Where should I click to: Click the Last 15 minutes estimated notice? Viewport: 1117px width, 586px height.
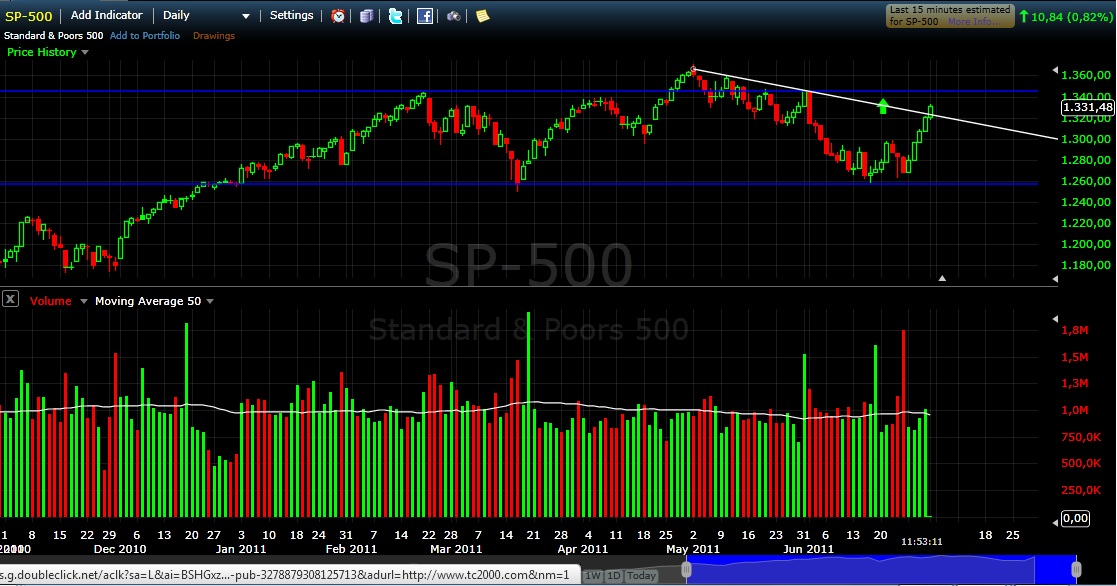coord(950,16)
